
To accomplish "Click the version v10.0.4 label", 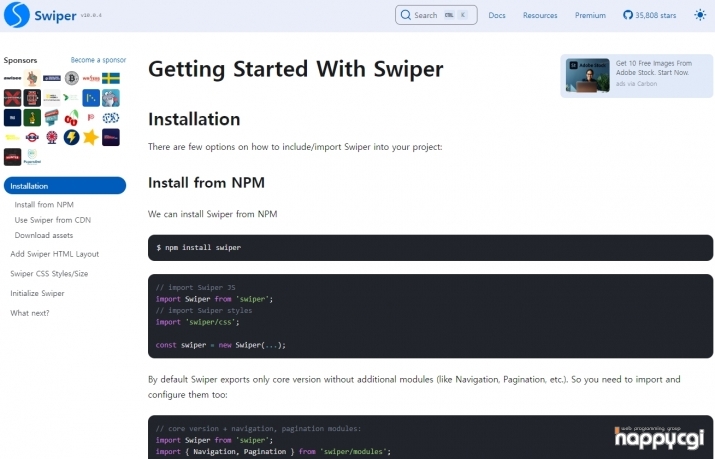I will point(91,15).
